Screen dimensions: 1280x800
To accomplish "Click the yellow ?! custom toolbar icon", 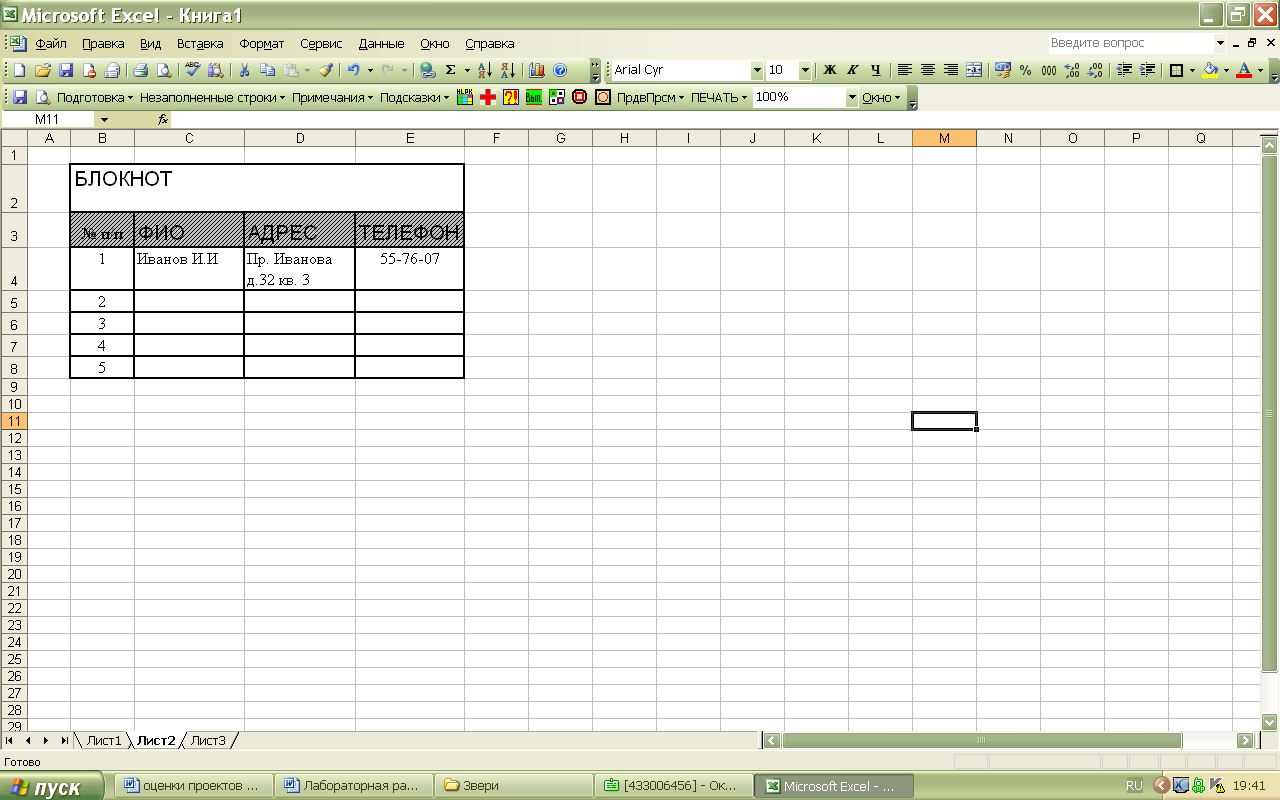I will point(511,97).
